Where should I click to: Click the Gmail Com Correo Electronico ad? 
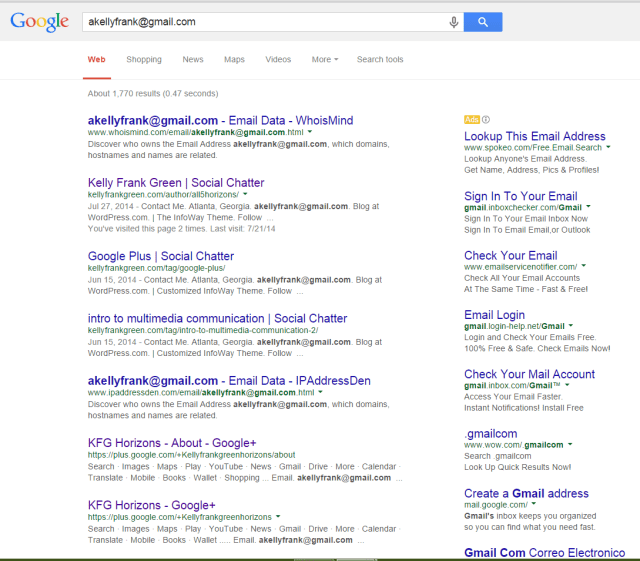(x=544, y=552)
